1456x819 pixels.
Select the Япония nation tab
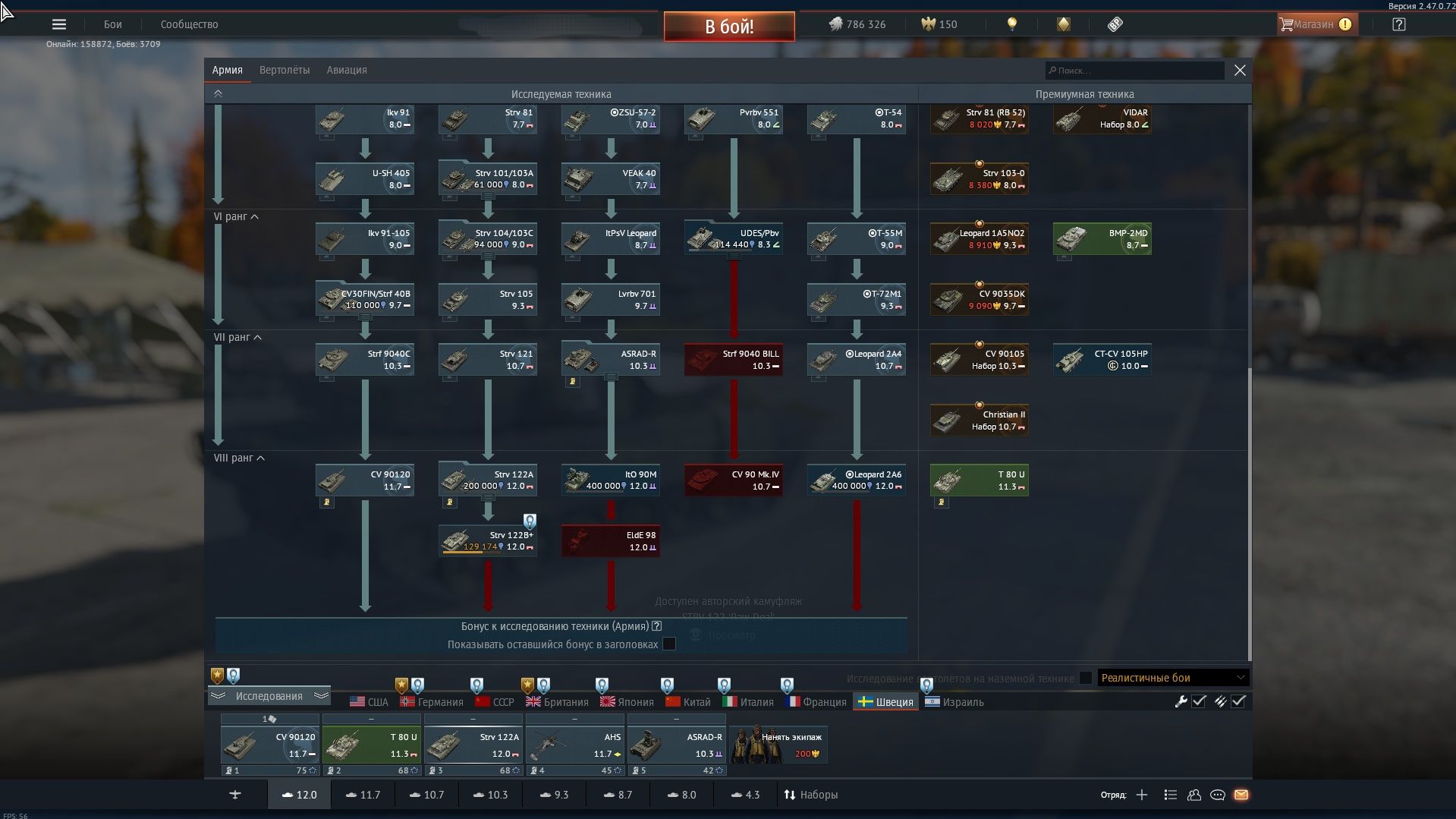coord(627,702)
